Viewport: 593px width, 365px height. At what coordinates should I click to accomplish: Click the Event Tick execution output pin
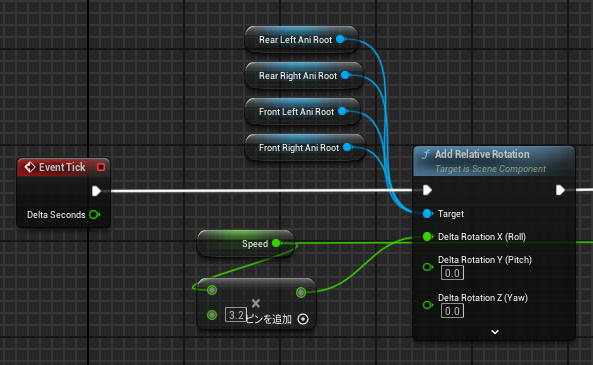pyautogui.click(x=96, y=191)
